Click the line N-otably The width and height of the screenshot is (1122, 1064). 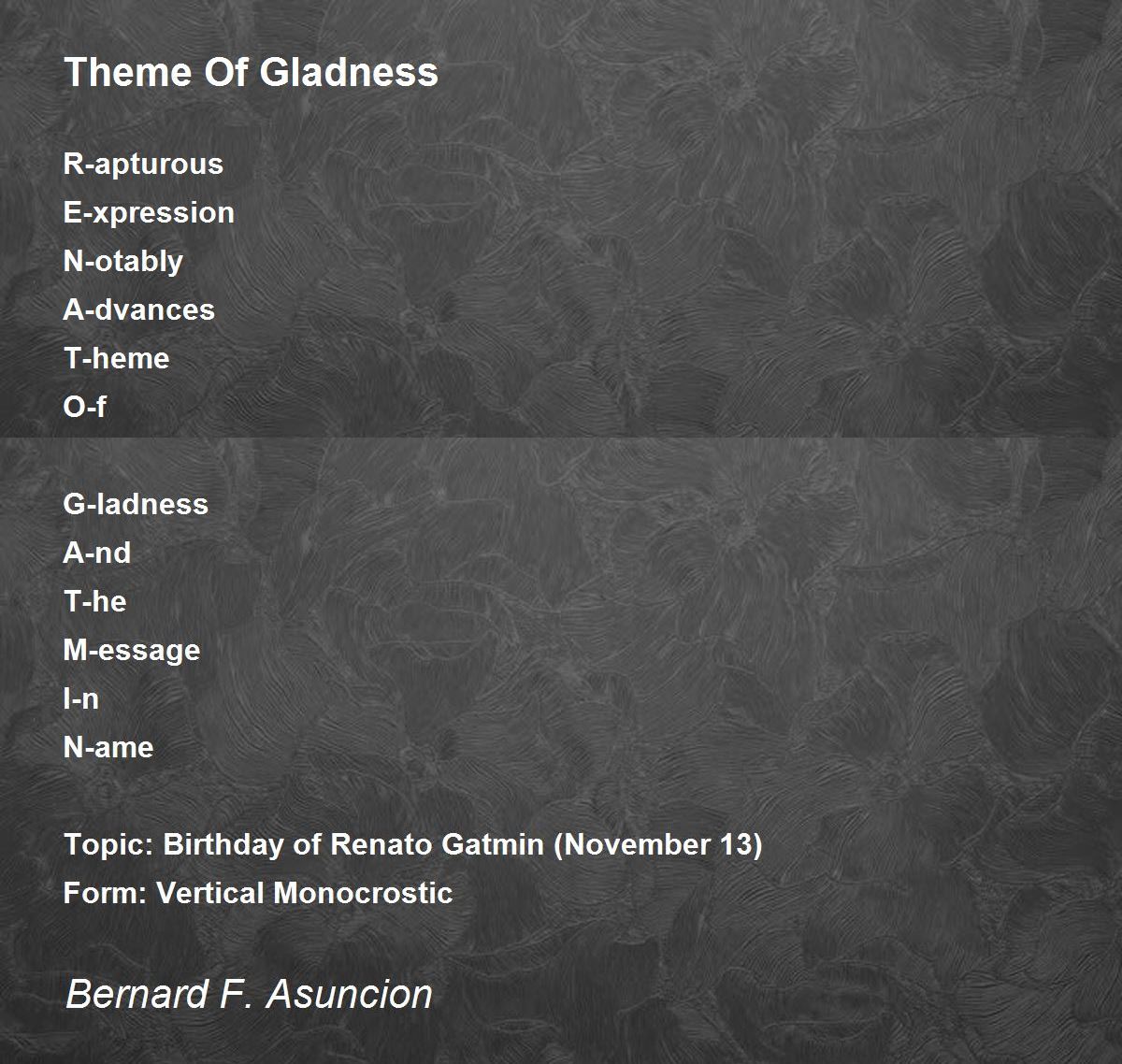tap(122, 262)
